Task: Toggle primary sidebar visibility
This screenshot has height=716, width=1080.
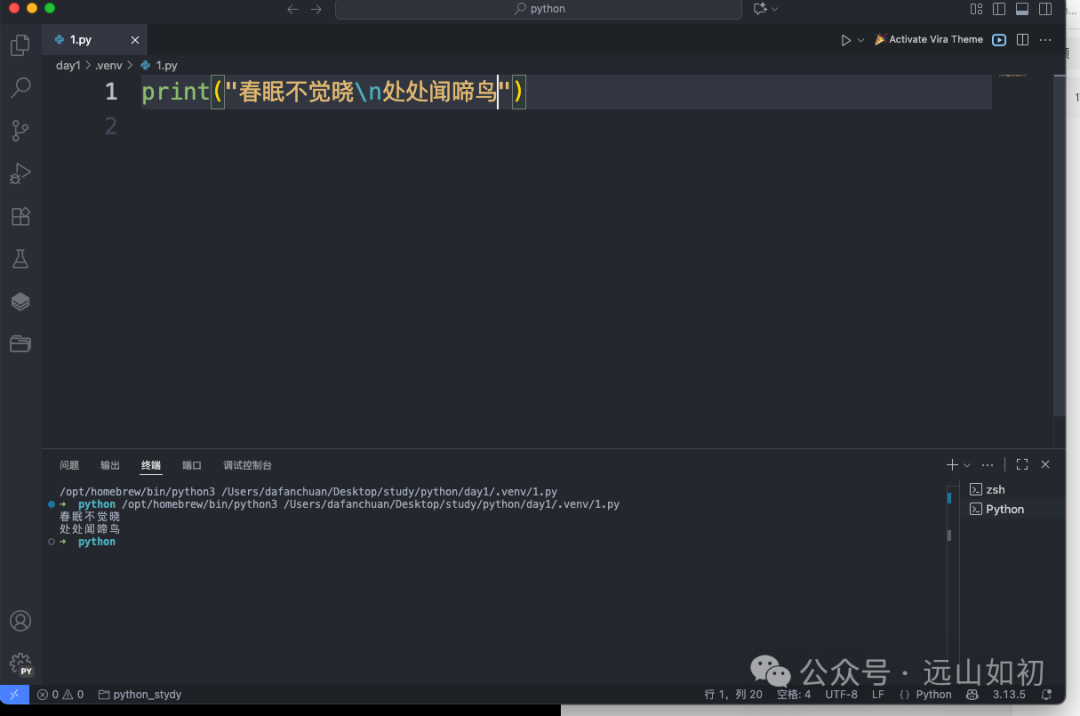Action: point(999,9)
